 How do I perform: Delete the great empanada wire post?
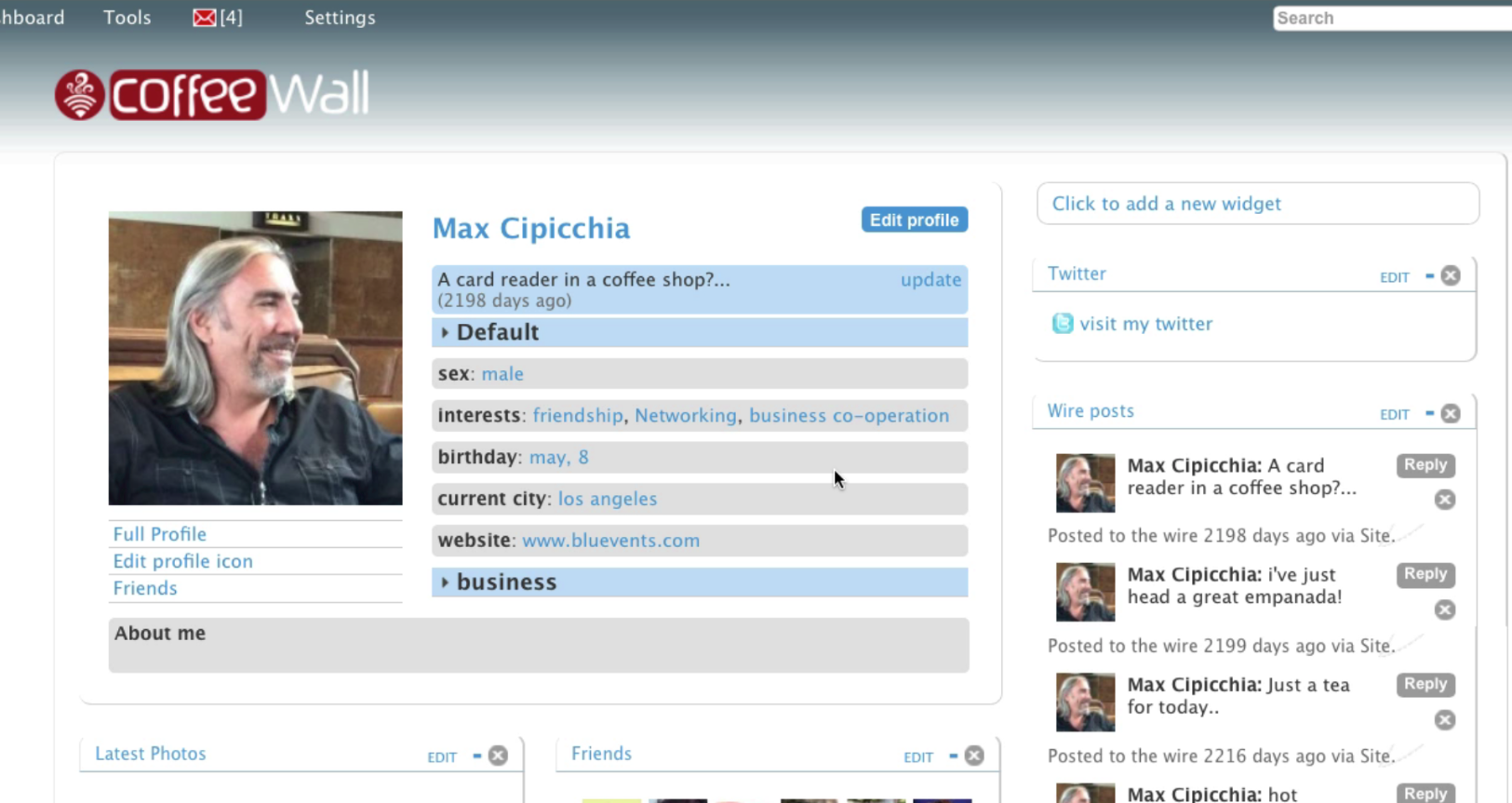coord(1444,610)
